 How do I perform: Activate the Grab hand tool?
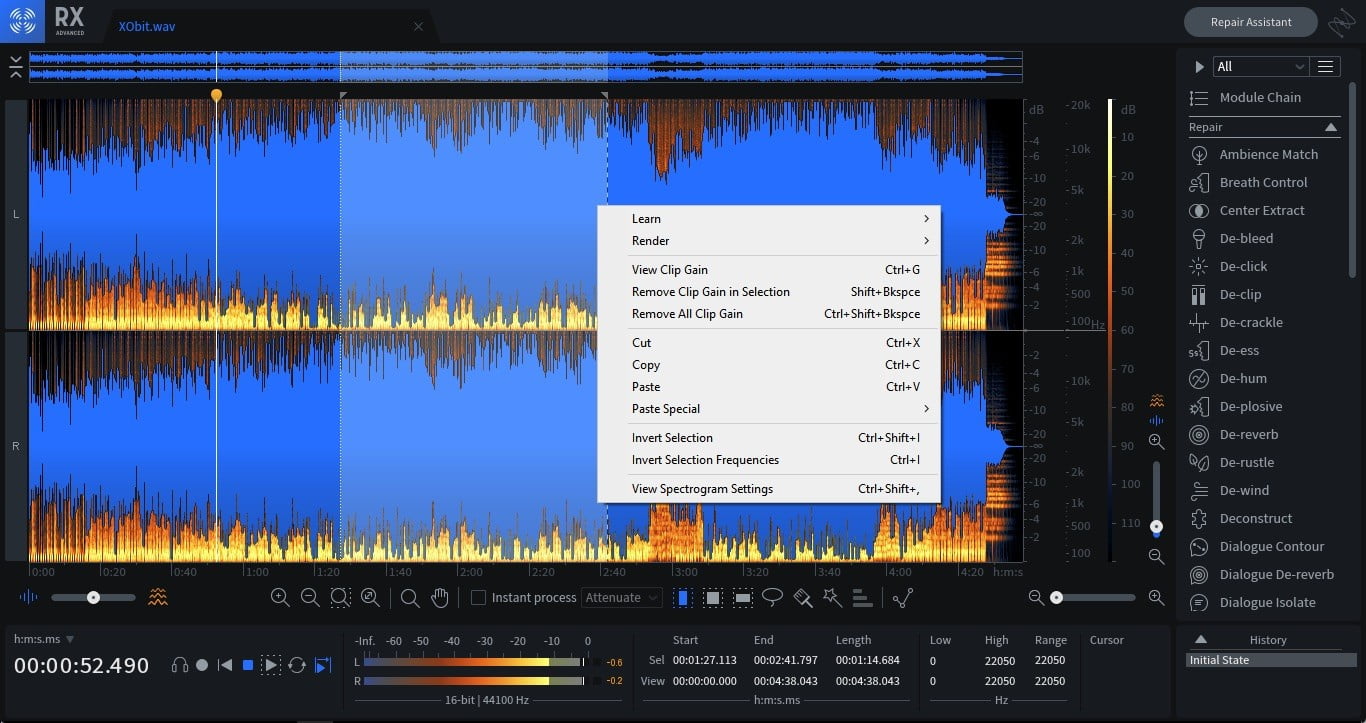pos(439,597)
